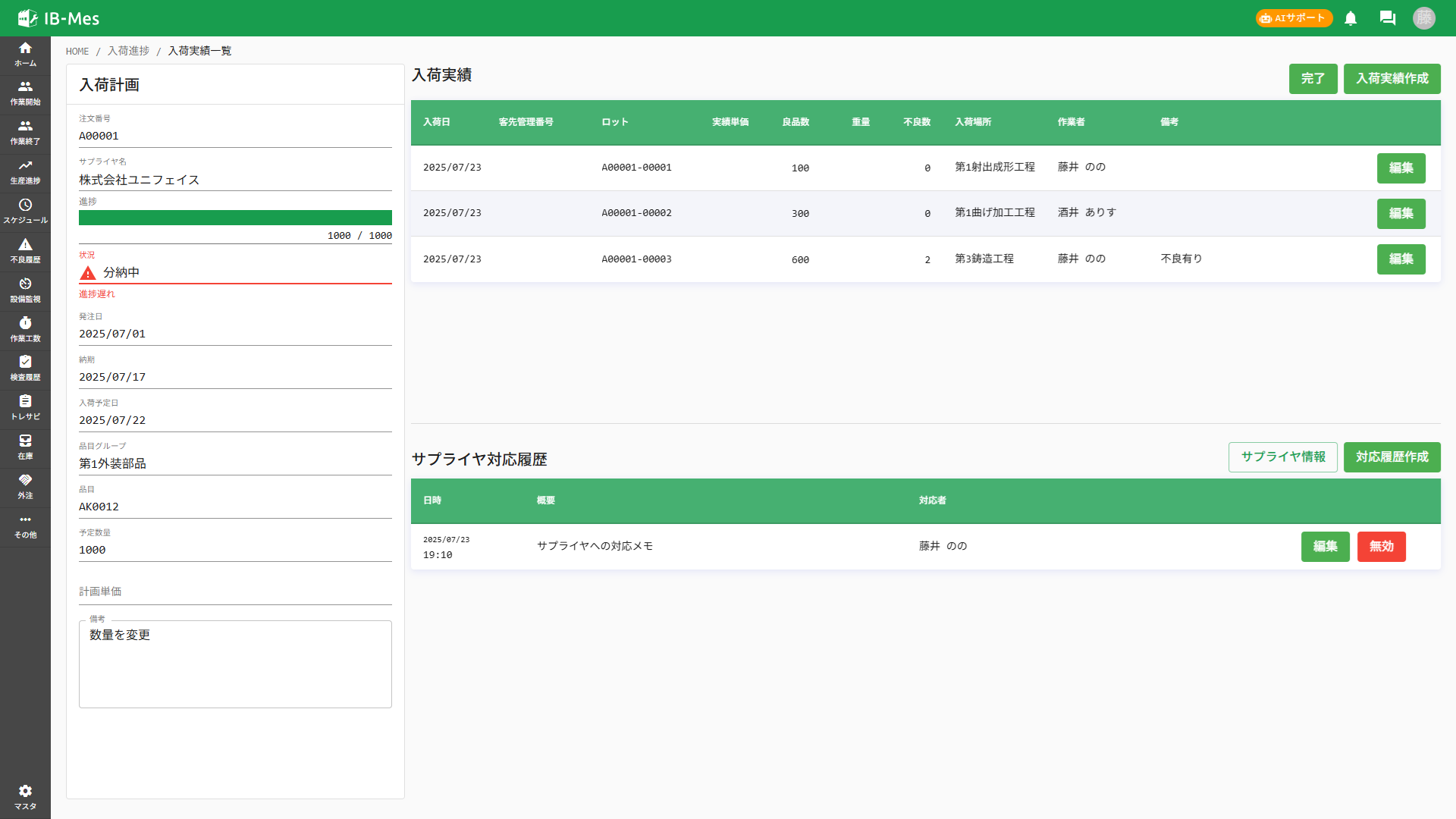The height and width of the screenshot is (819, 1456).
Task: Open messages via the chat icon
Action: coord(1388,18)
